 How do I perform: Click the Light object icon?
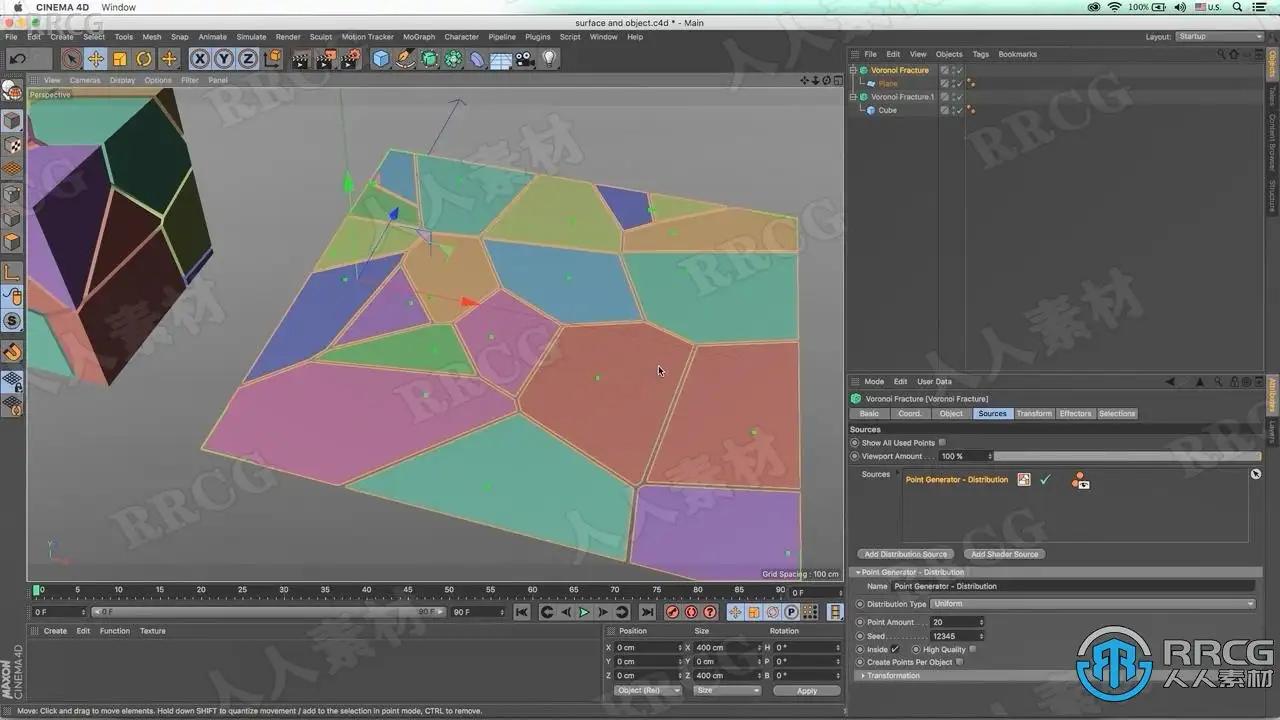tap(549, 59)
